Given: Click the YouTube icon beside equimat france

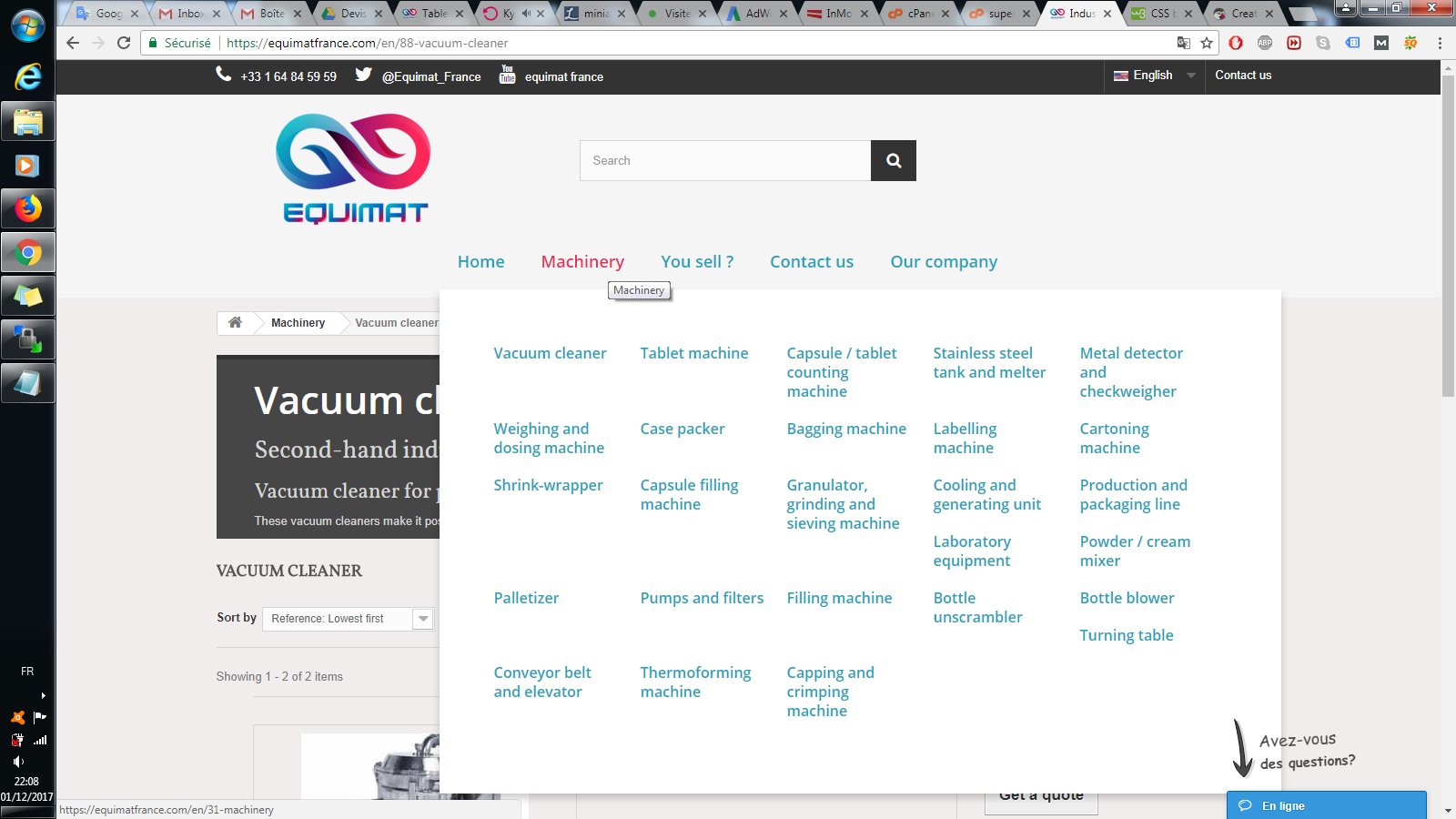Looking at the screenshot, I should pos(507,75).
